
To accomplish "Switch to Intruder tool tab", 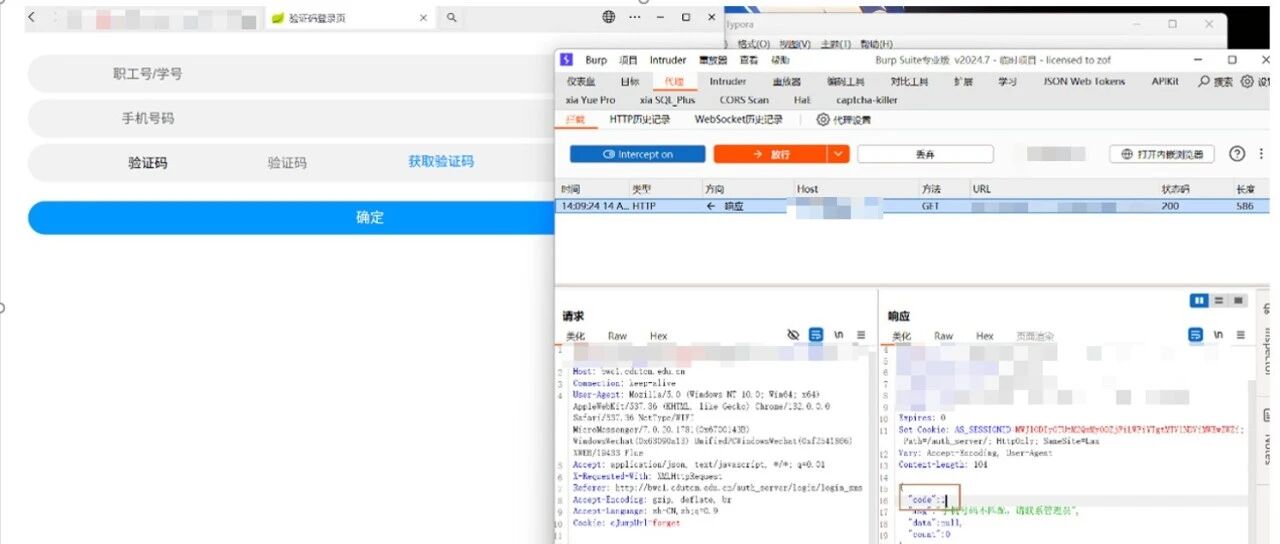I will 728,82.
